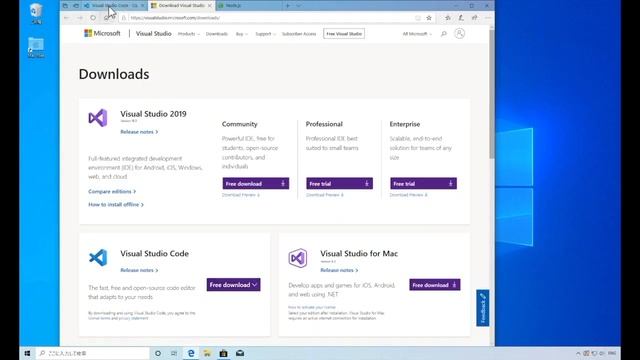
Task: Click the Cortana circle on taskbar
Action: [x=158, y=353]
